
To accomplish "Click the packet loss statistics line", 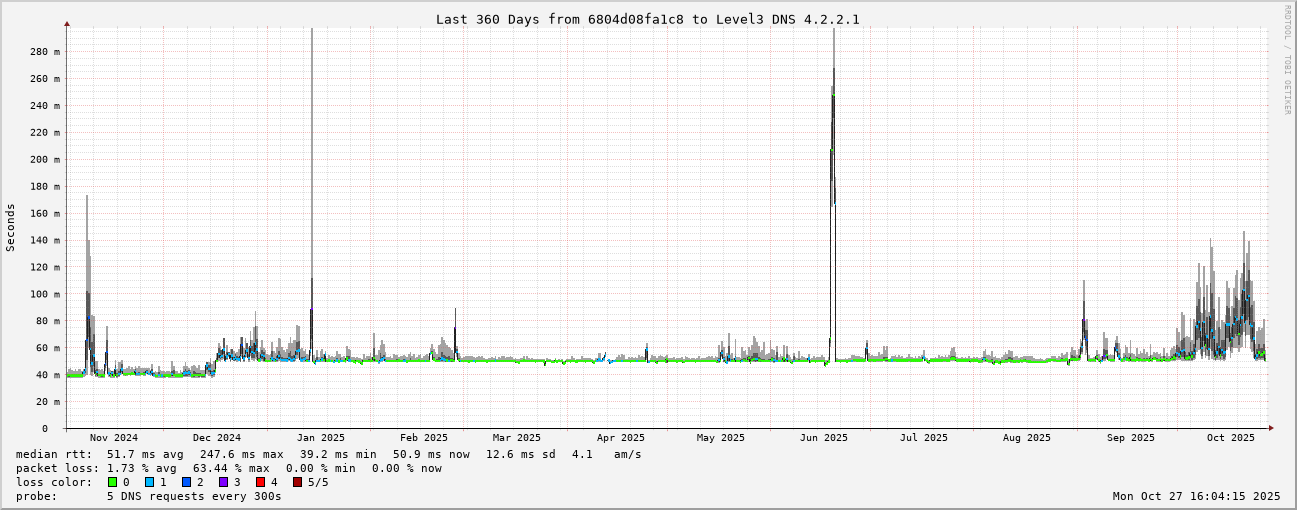I will click(228, 468).
